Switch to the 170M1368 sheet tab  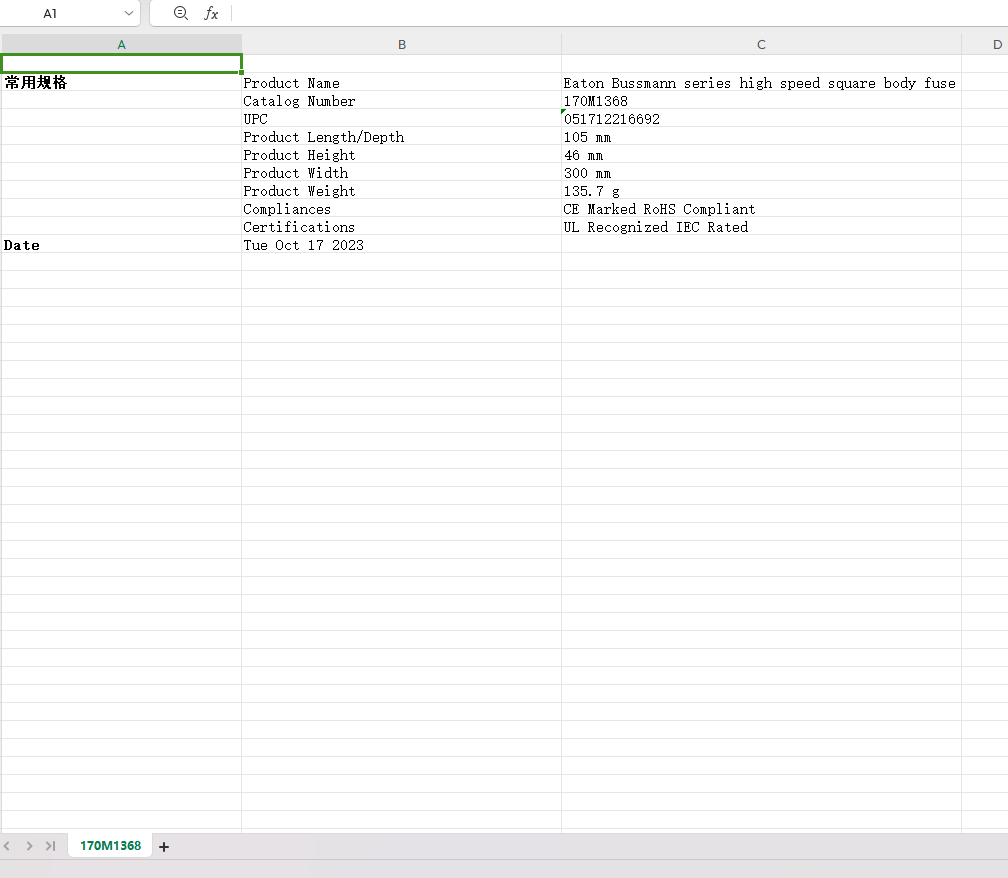110,845
